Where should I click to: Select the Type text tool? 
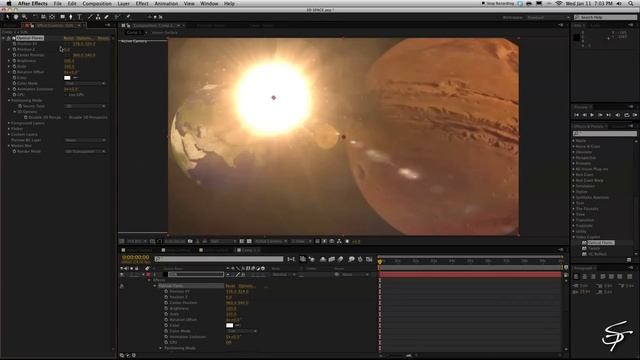(80, 17)
